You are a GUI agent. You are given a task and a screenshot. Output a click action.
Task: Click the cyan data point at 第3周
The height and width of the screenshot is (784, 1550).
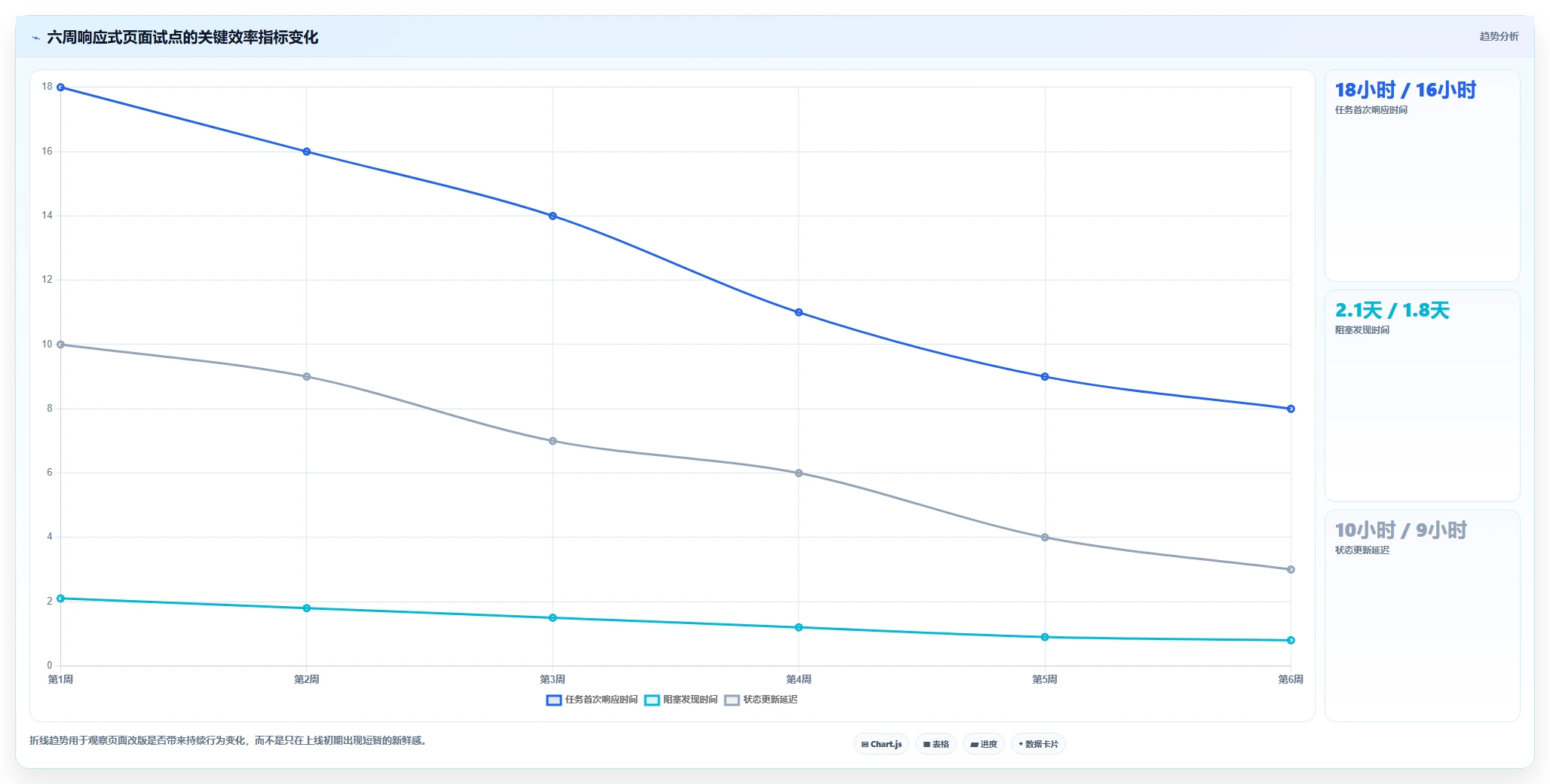coord(553,618)
